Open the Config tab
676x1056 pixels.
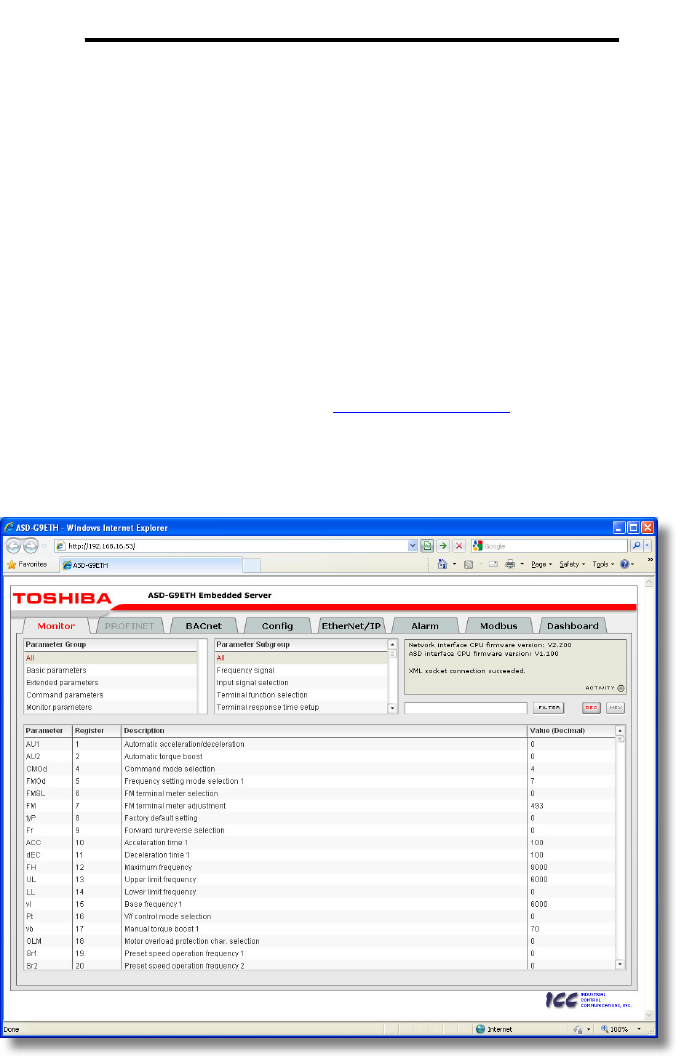click(277, 626)
